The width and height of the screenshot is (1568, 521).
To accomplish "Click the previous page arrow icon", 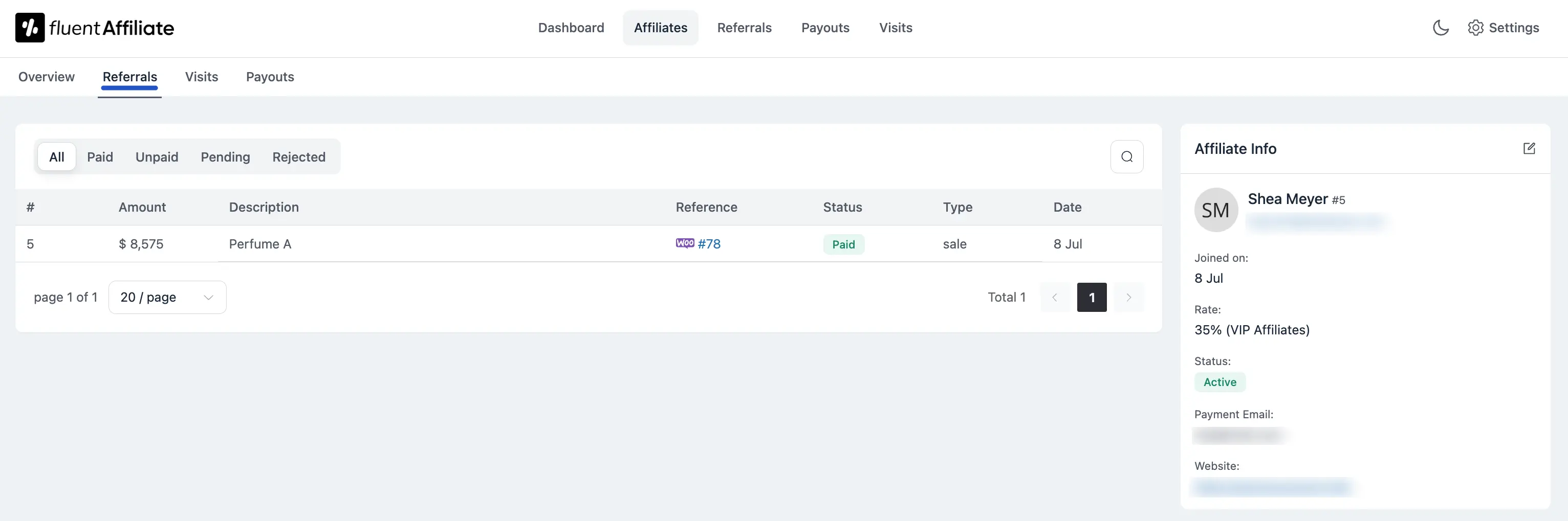I will [1055, 297].
